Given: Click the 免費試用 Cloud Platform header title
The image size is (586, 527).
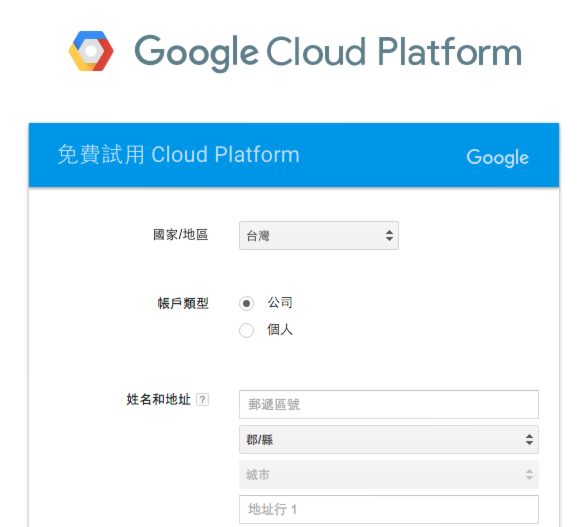Looking at the screenshot, I should [x=179, y=154].
